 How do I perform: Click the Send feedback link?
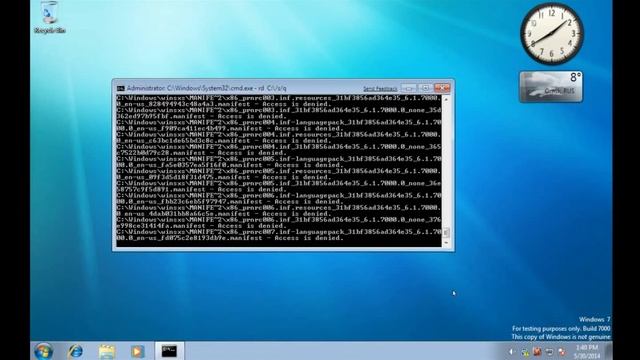click(380, 89)
